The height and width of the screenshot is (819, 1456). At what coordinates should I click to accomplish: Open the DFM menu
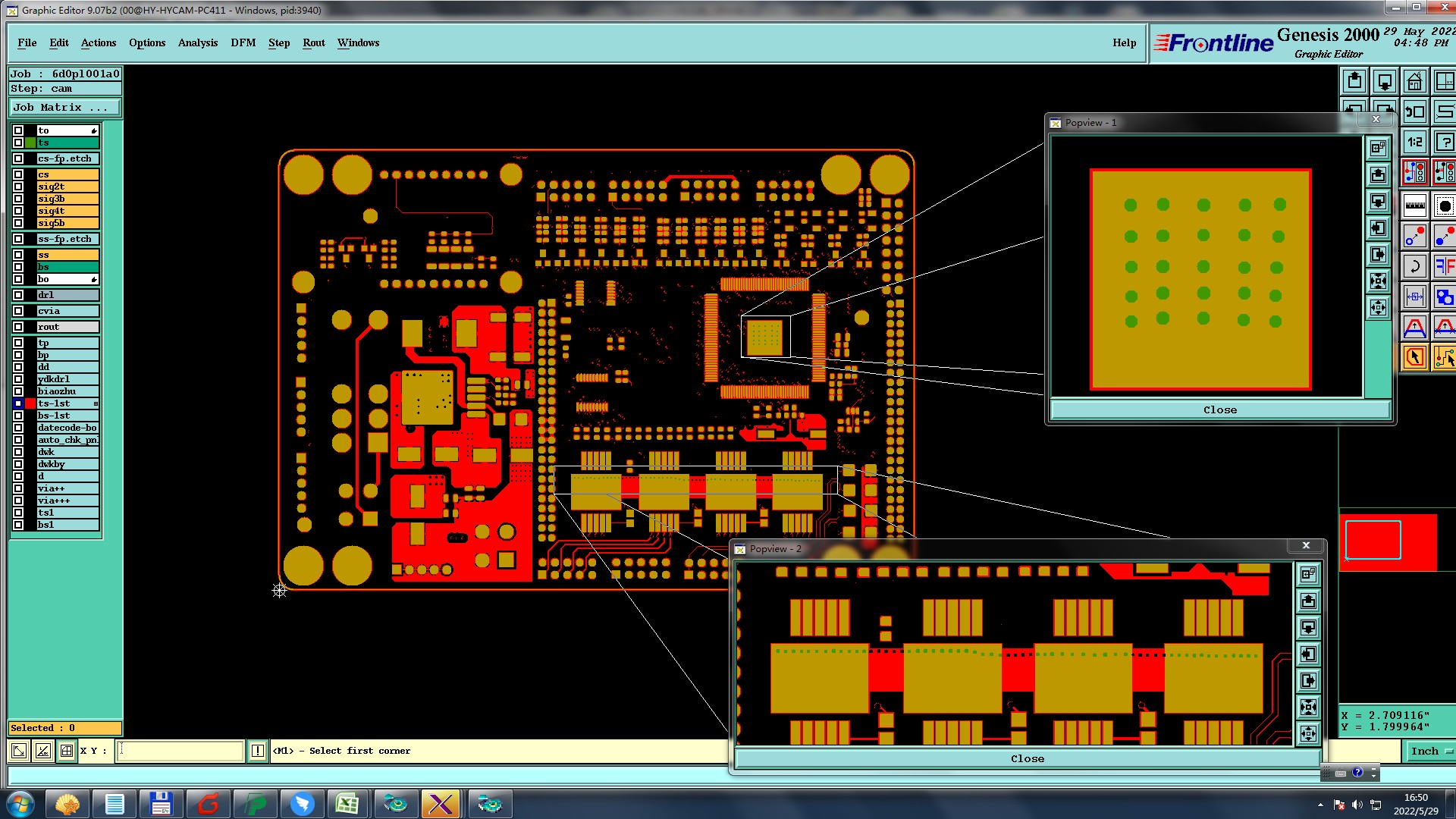[243, 43]
